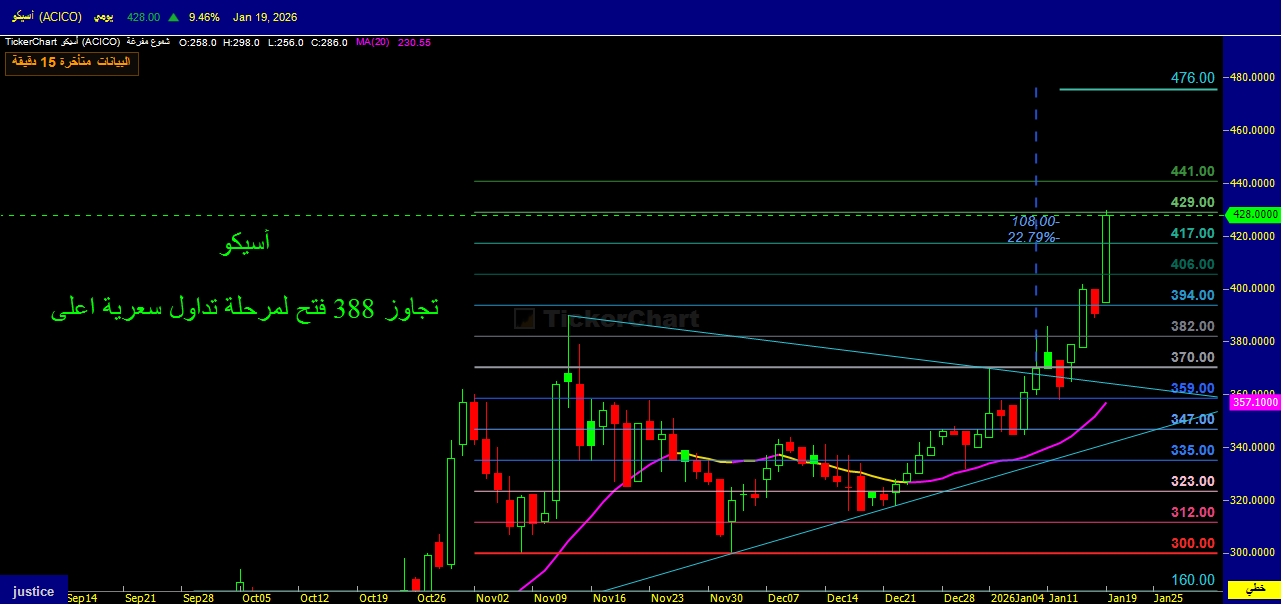
Task: Click the blue dashed vertical measurement line
Action: point(1035,150)
